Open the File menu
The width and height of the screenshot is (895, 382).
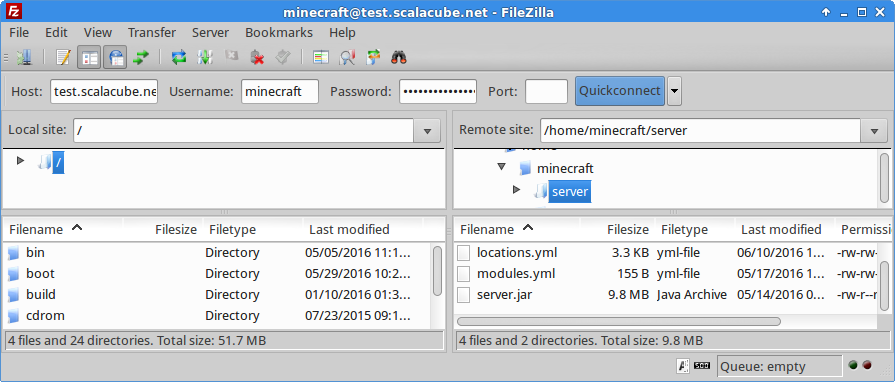19,33
